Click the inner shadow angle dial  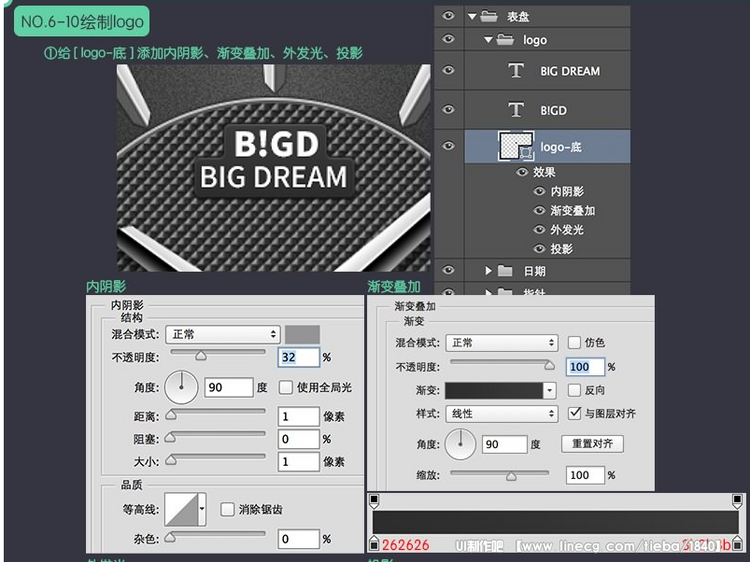click(181, 387)
